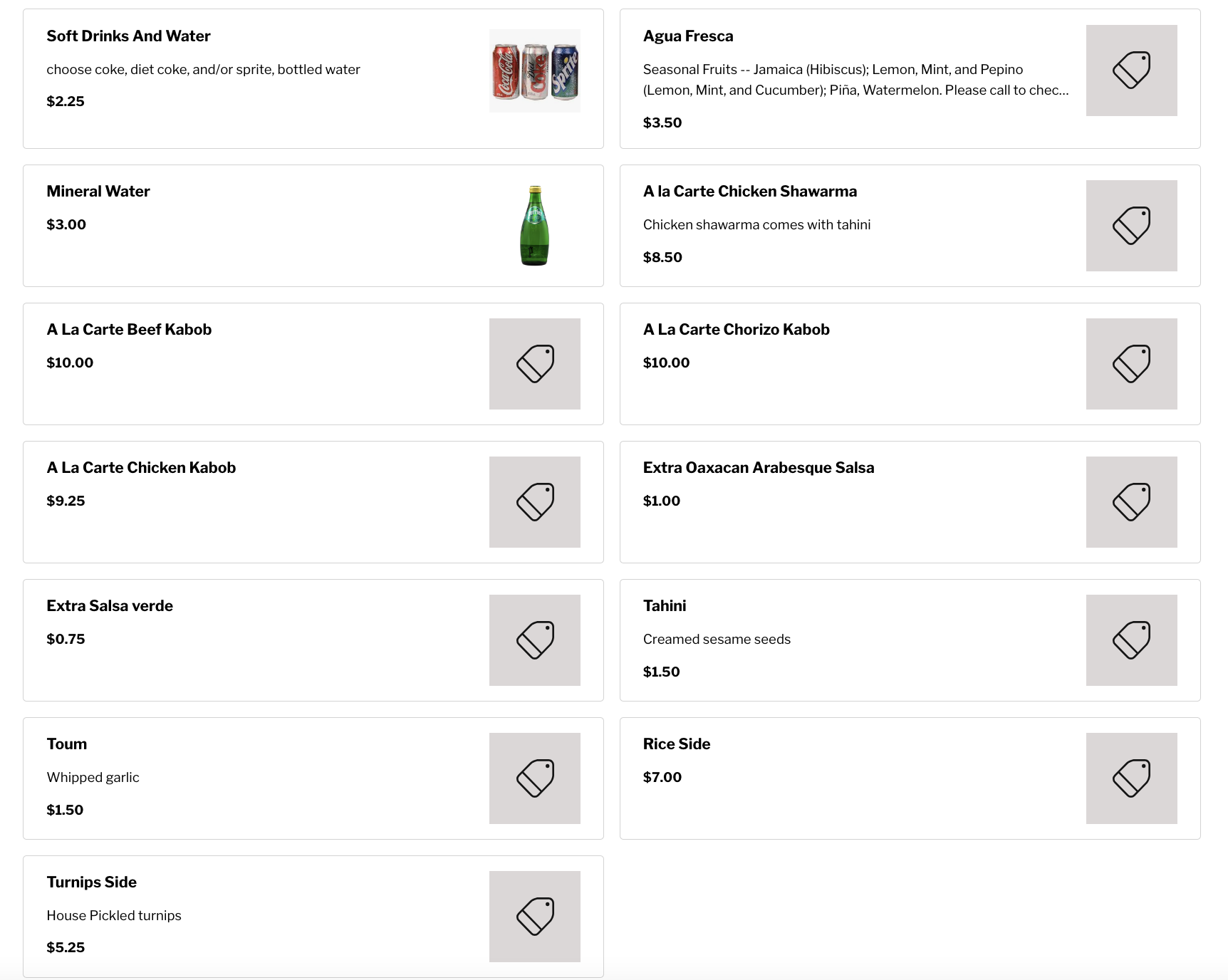This screenshot has height=980, width=1228.
Task: Click the green Mineral Water bottle image
Action: pyautogui.click(x=534, y=226)
